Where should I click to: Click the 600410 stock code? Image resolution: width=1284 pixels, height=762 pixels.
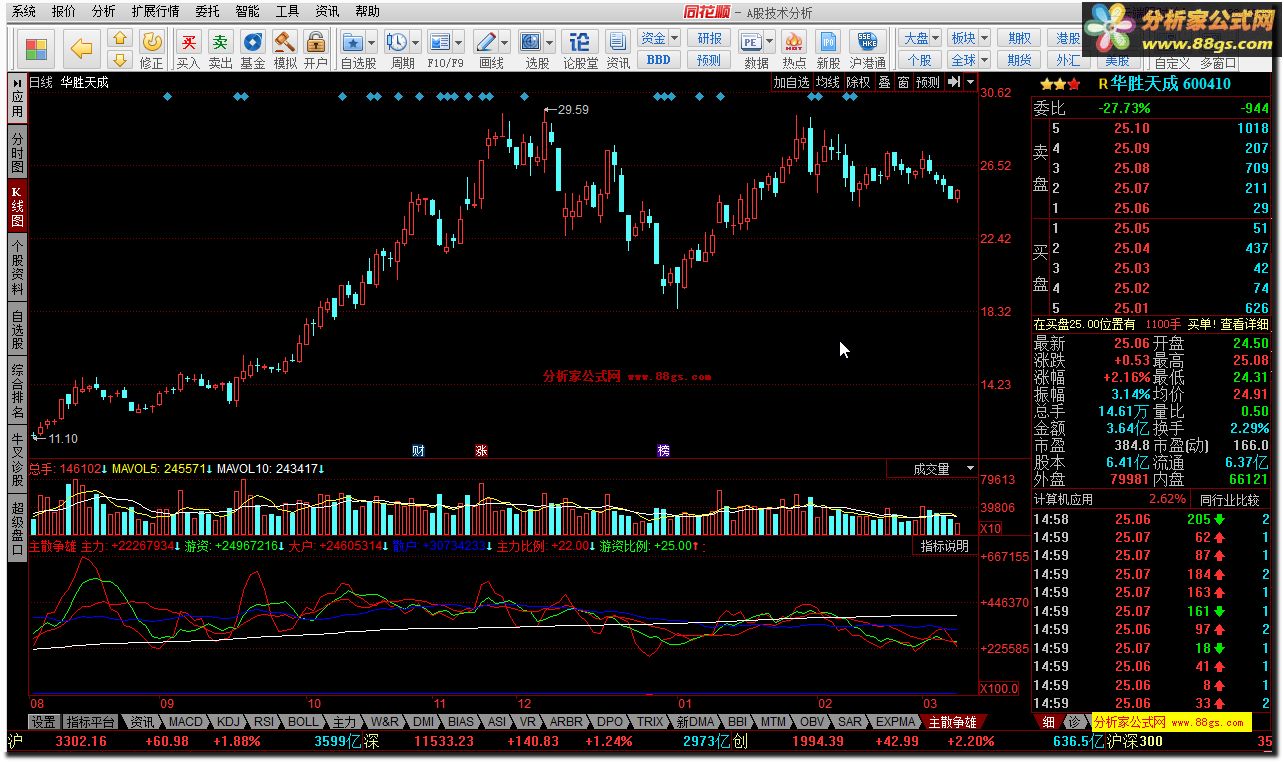coord(1207,84)
